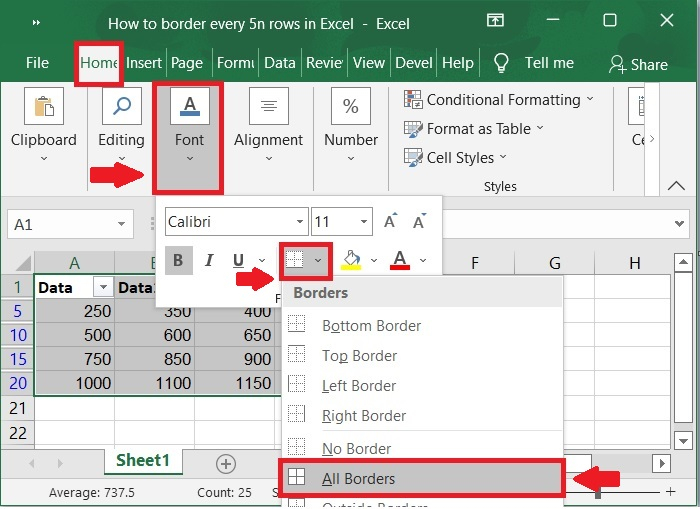Open the Number format group
This screenshot has height=509, width=700.
coord(351,124)
